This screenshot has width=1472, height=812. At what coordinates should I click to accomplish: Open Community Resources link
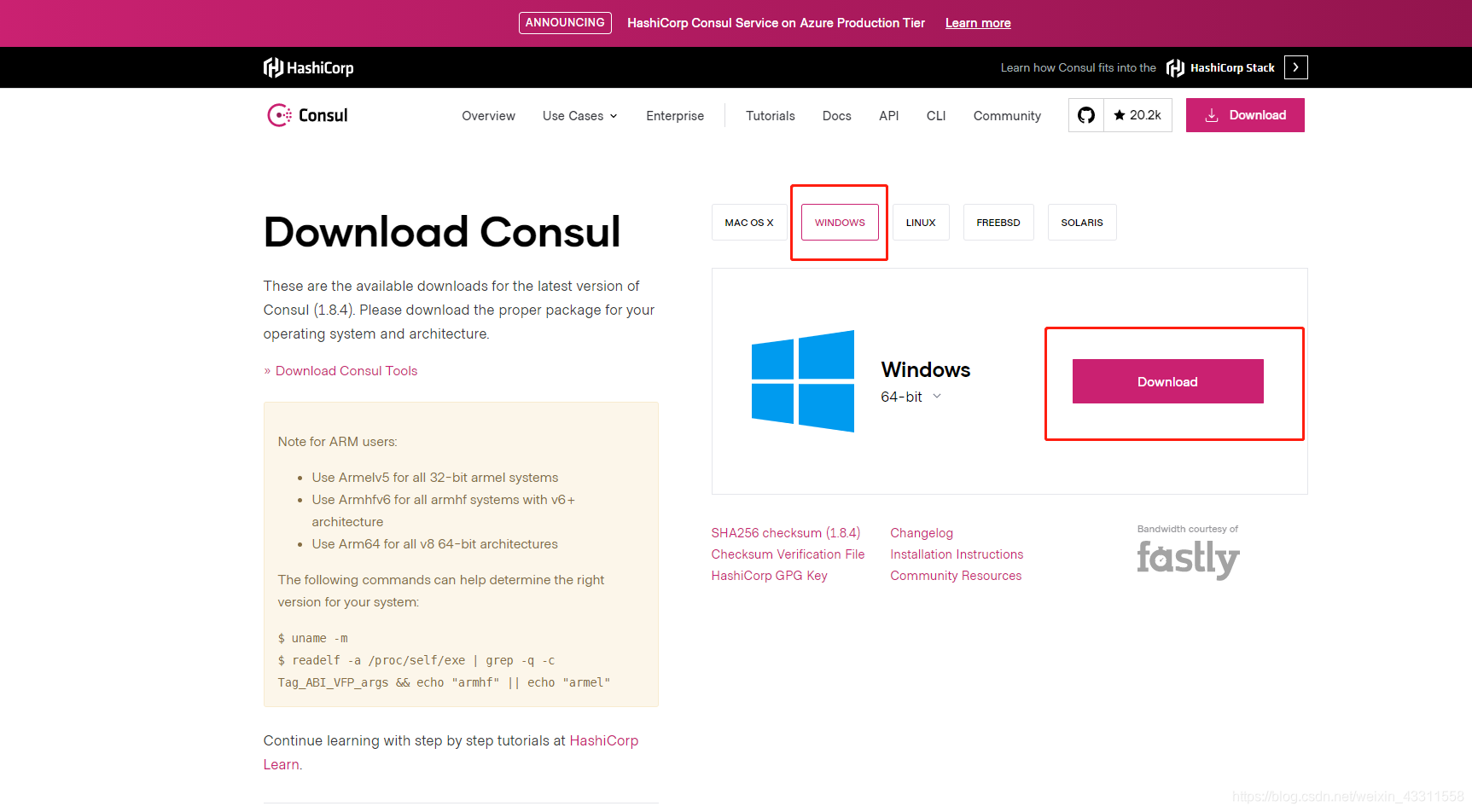956,576
